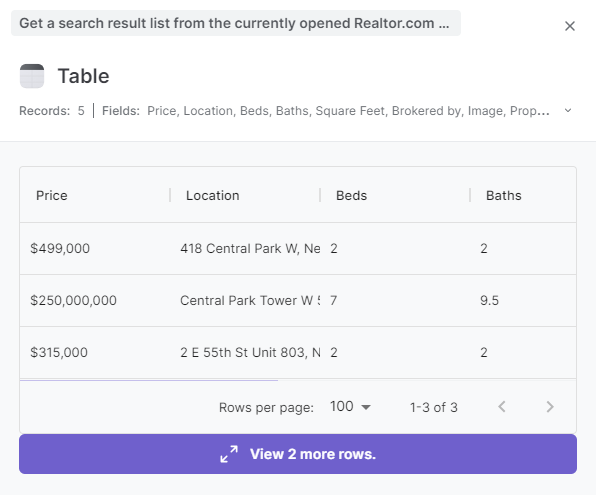Click the Records: 5 label
The width and height of the screenshot is (596, 495).
click(52, 111)
